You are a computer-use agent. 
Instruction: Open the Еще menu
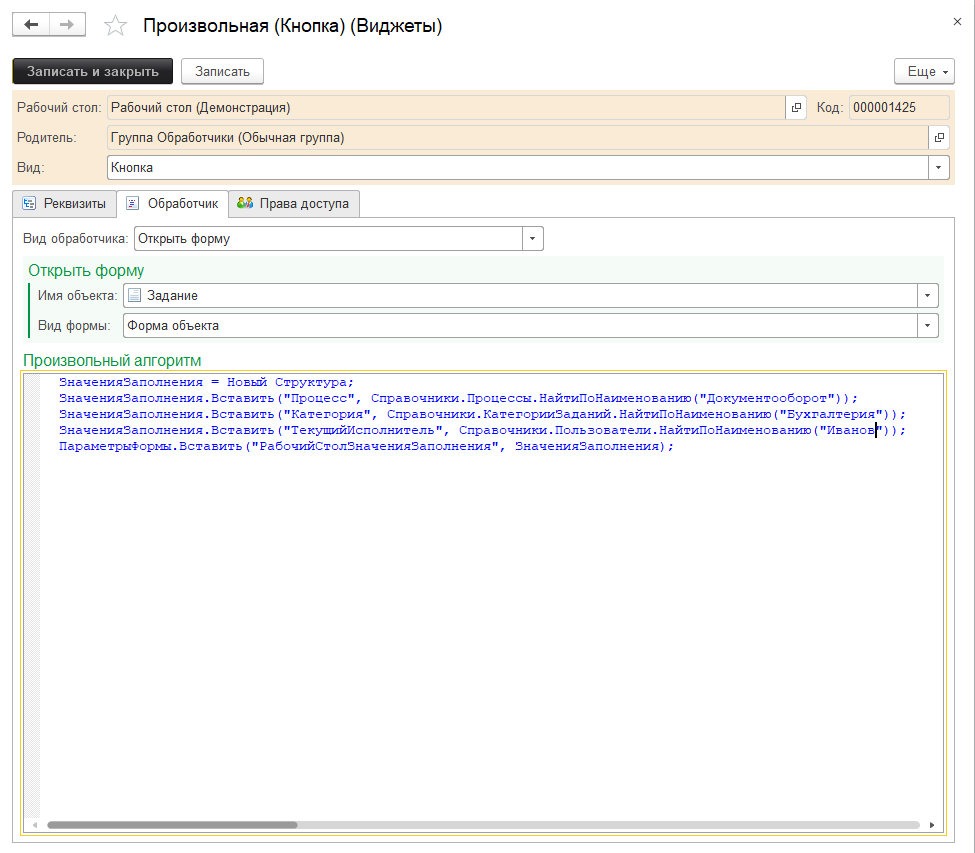(x=924, y=72)
